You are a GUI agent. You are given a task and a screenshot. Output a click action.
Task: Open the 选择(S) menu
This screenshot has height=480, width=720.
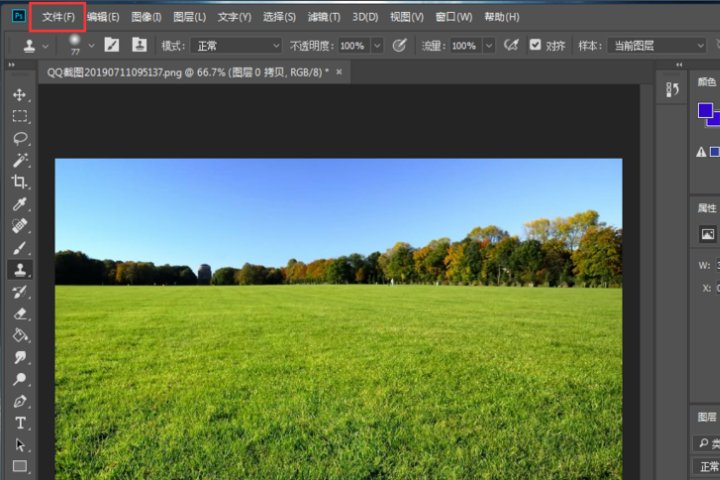click(x=279, y=17)
